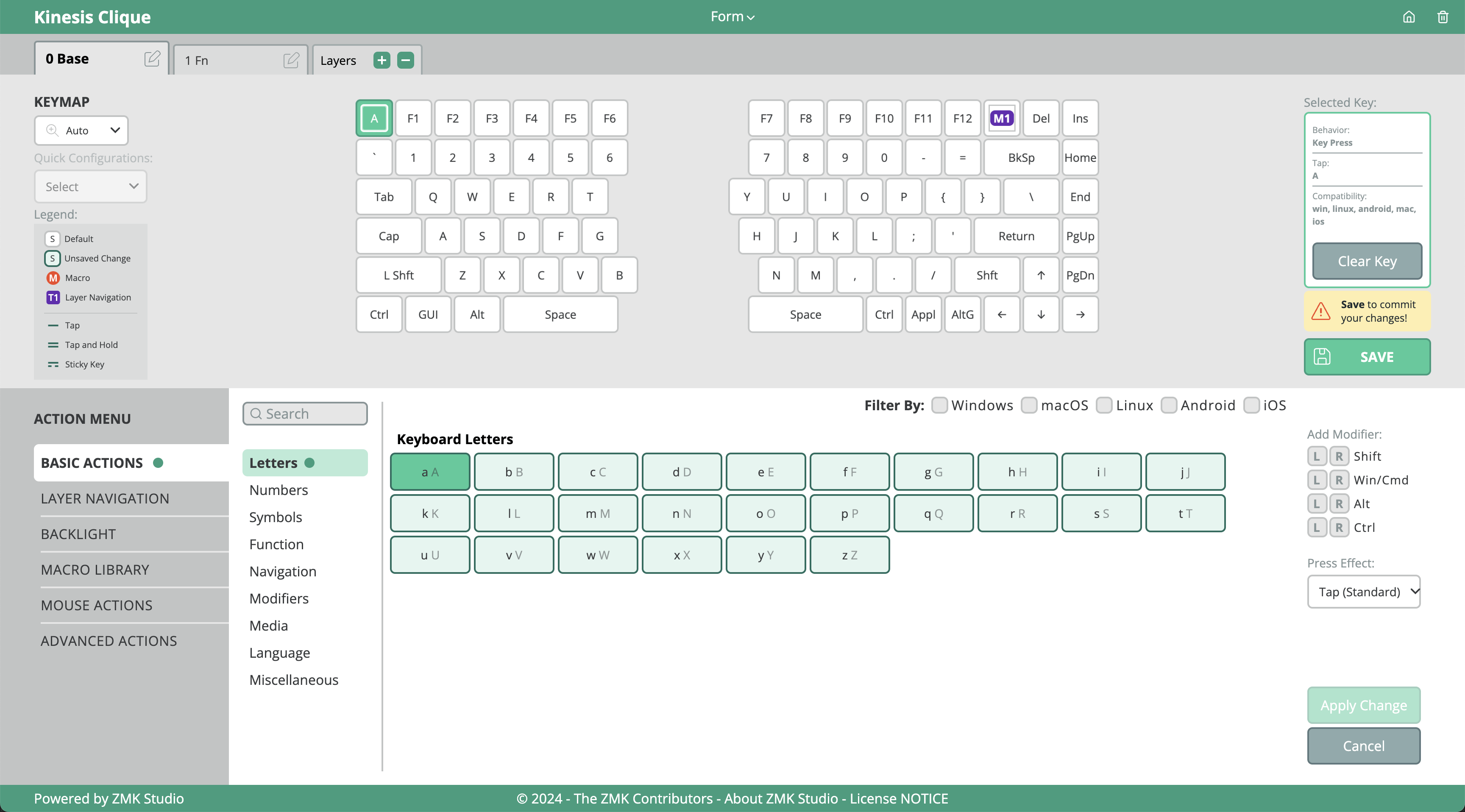The width and height of the screenshot is (1465, 812).
Task: Click the L modifier icon next to Shift
Action: (x=1317, y=456)
